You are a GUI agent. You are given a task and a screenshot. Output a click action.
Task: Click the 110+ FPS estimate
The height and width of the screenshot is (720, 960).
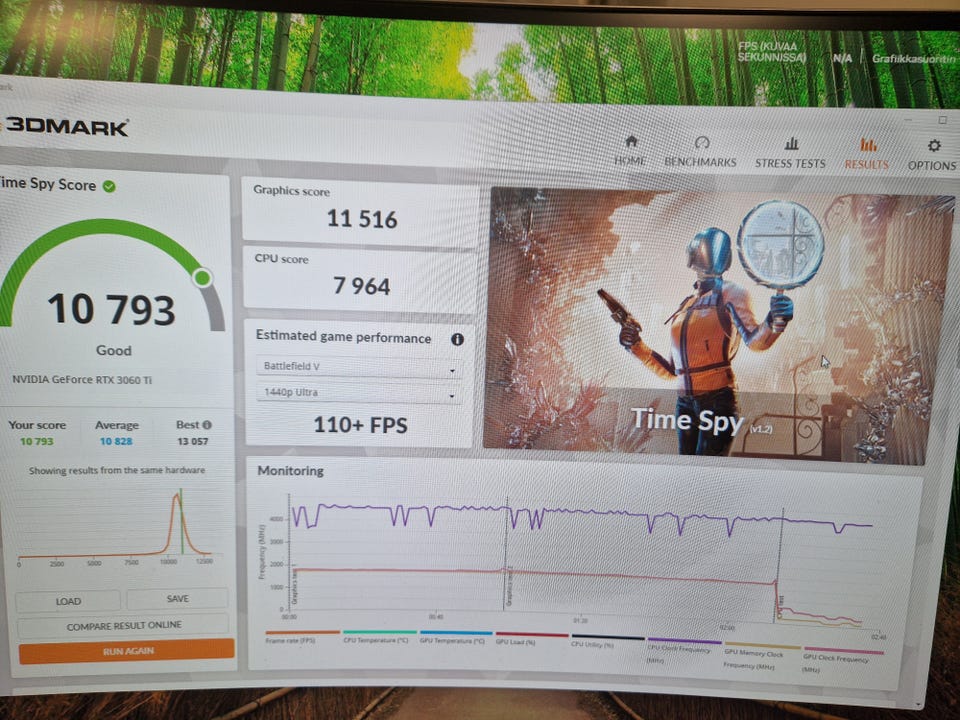(x=360, y=425)
